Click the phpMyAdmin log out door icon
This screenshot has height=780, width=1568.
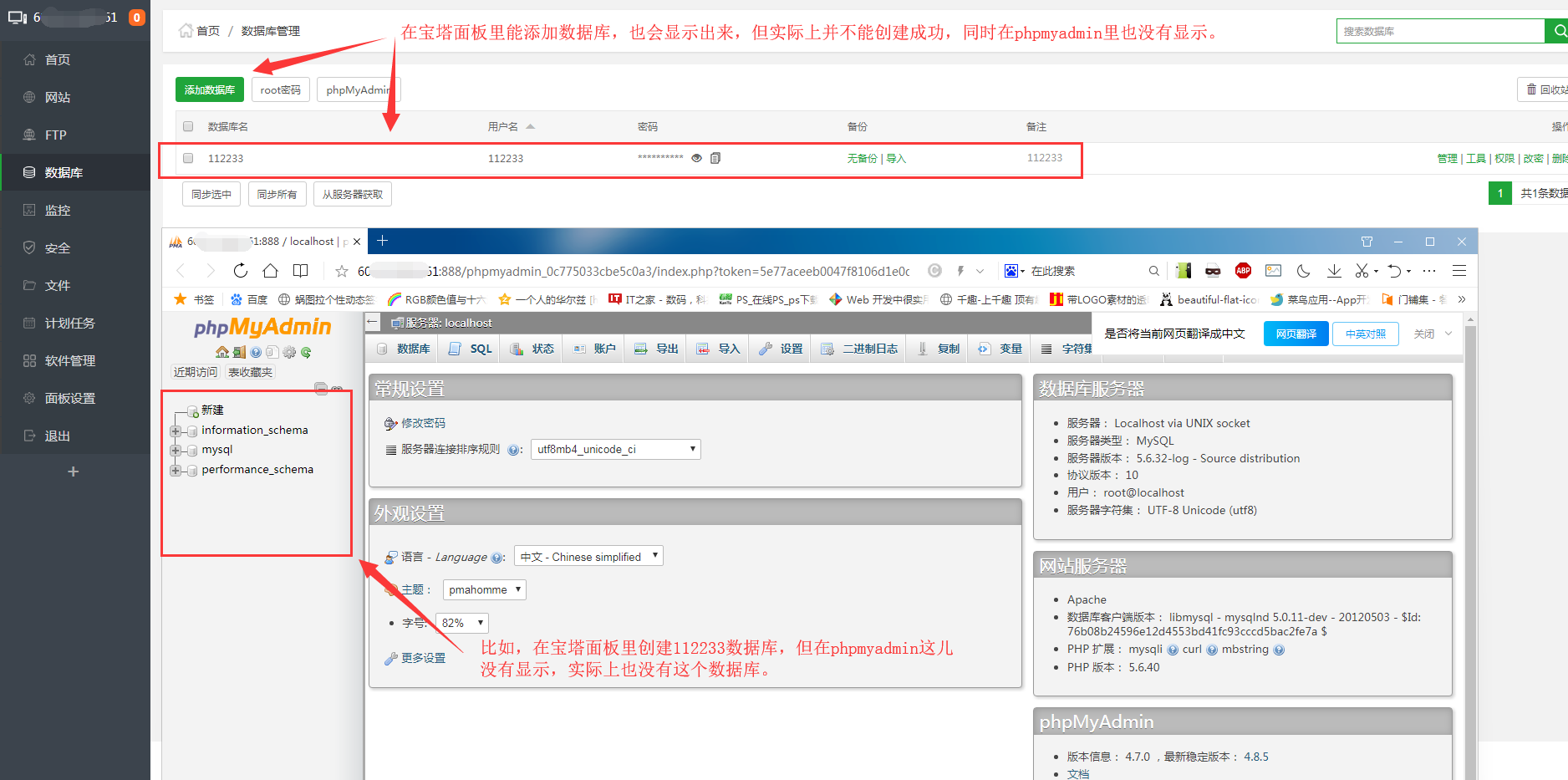pos(239,353)
